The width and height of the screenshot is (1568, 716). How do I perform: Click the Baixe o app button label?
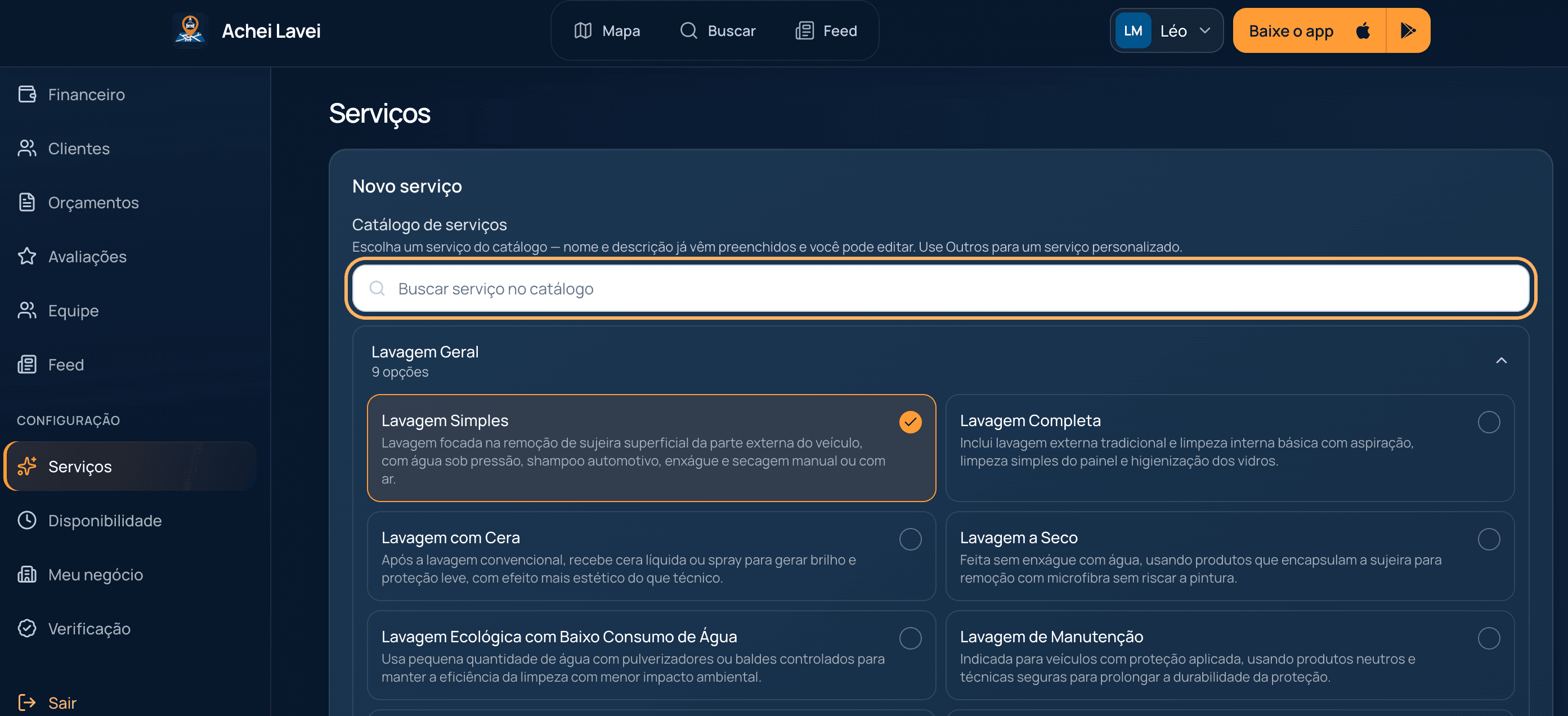[1291, 30]
